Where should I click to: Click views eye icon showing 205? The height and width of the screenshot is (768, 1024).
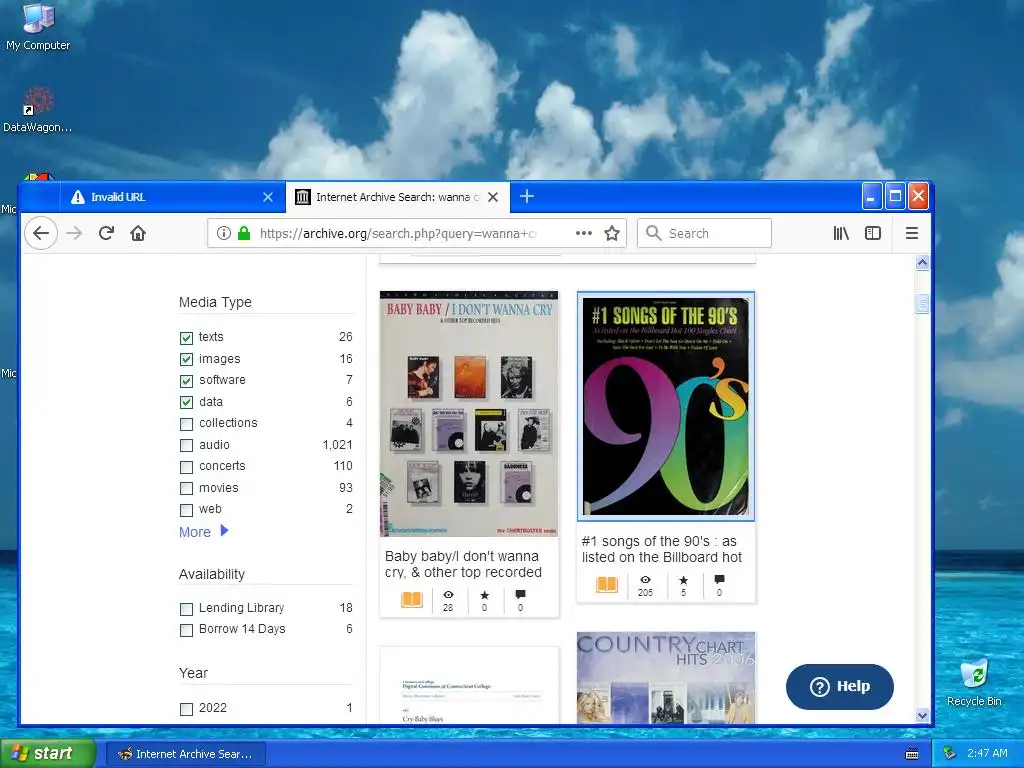coord(645,580)
